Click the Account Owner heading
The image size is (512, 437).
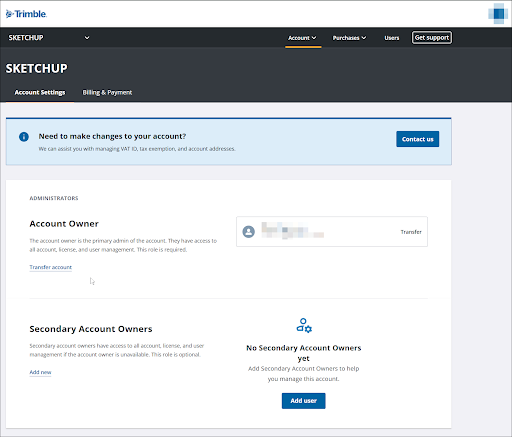click(x=64, y=224)
